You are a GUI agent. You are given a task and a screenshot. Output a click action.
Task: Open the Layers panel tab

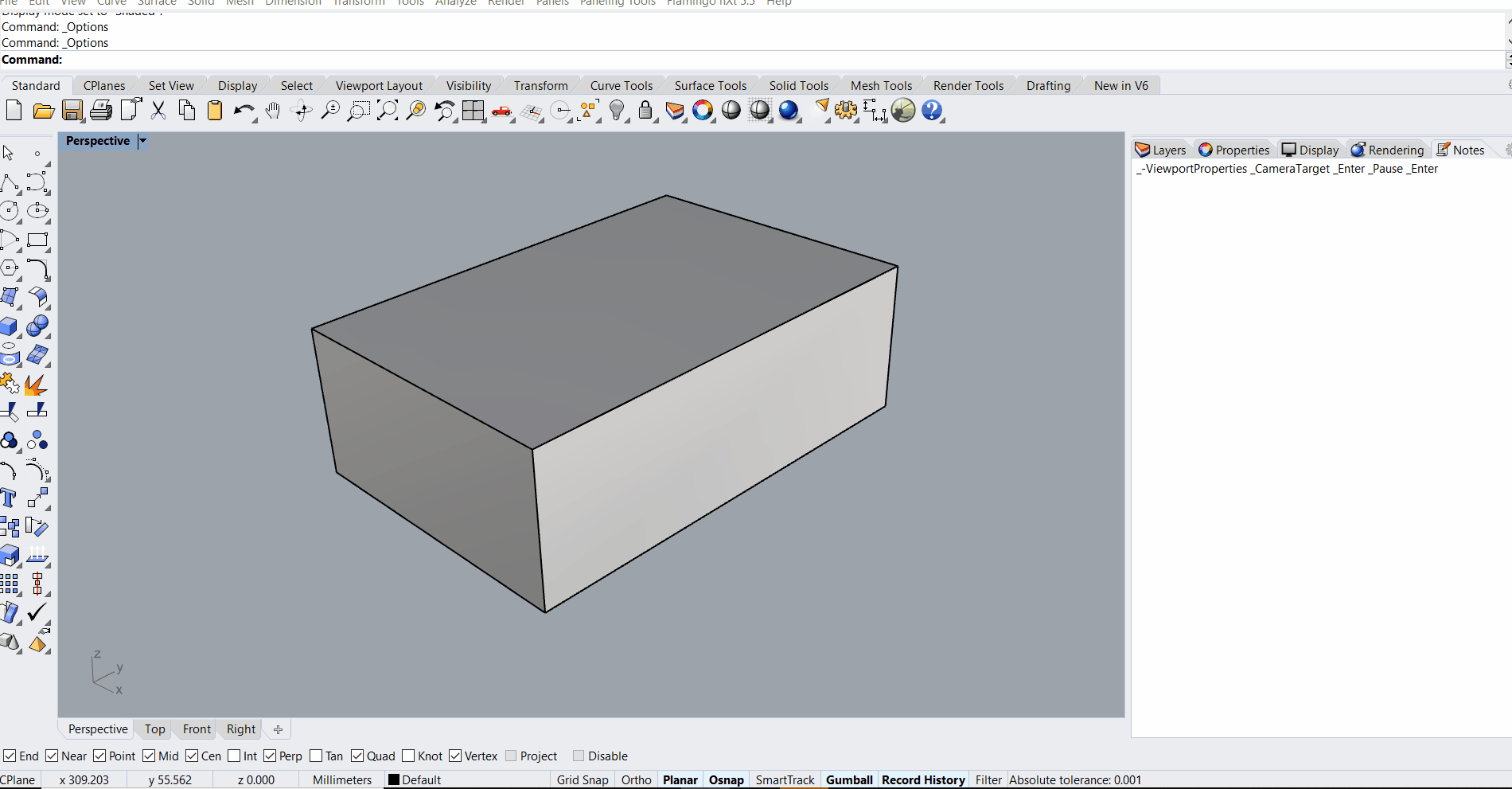(1160, 150)
